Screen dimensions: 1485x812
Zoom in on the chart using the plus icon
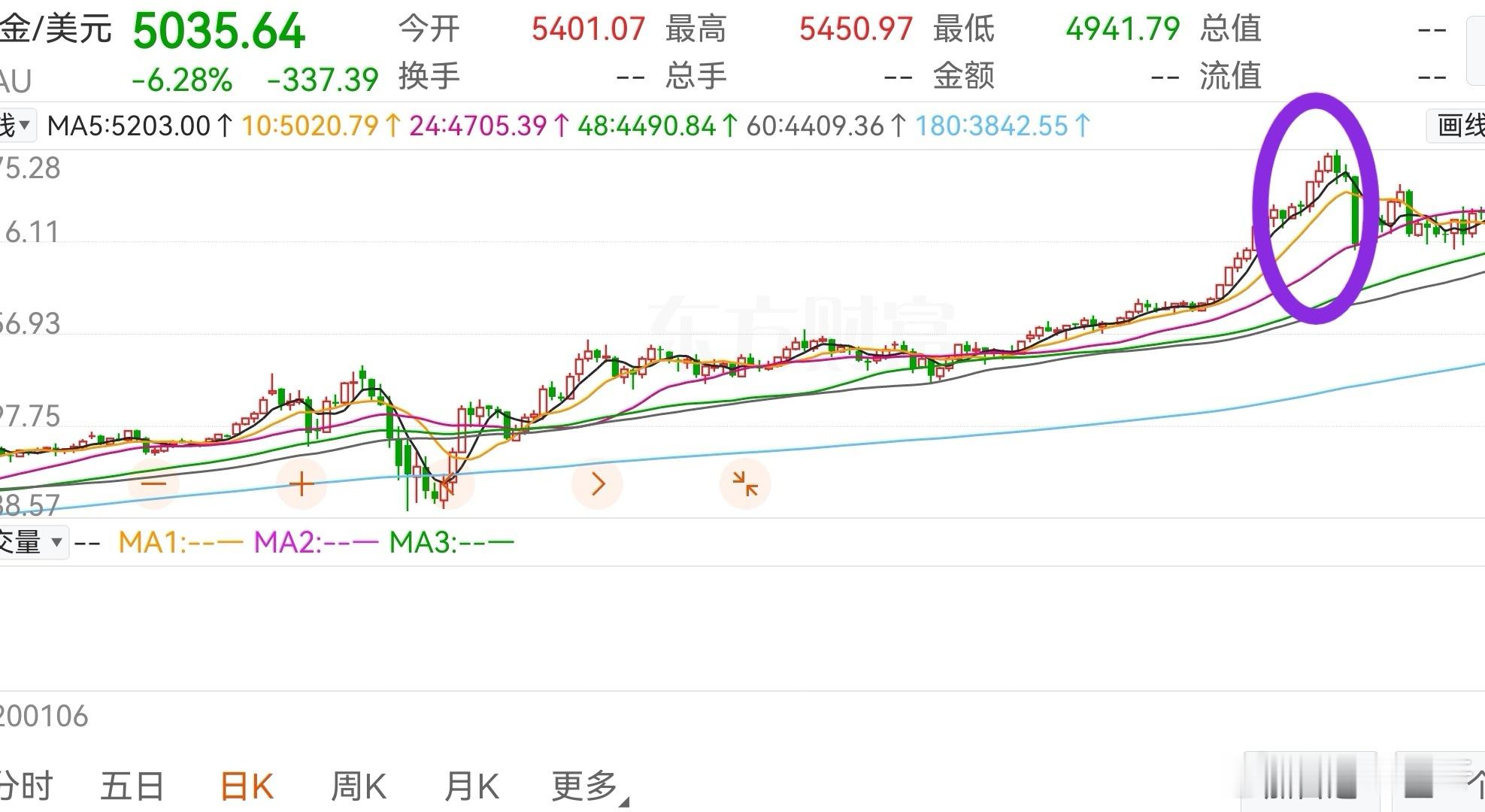[x=301, y=483]
